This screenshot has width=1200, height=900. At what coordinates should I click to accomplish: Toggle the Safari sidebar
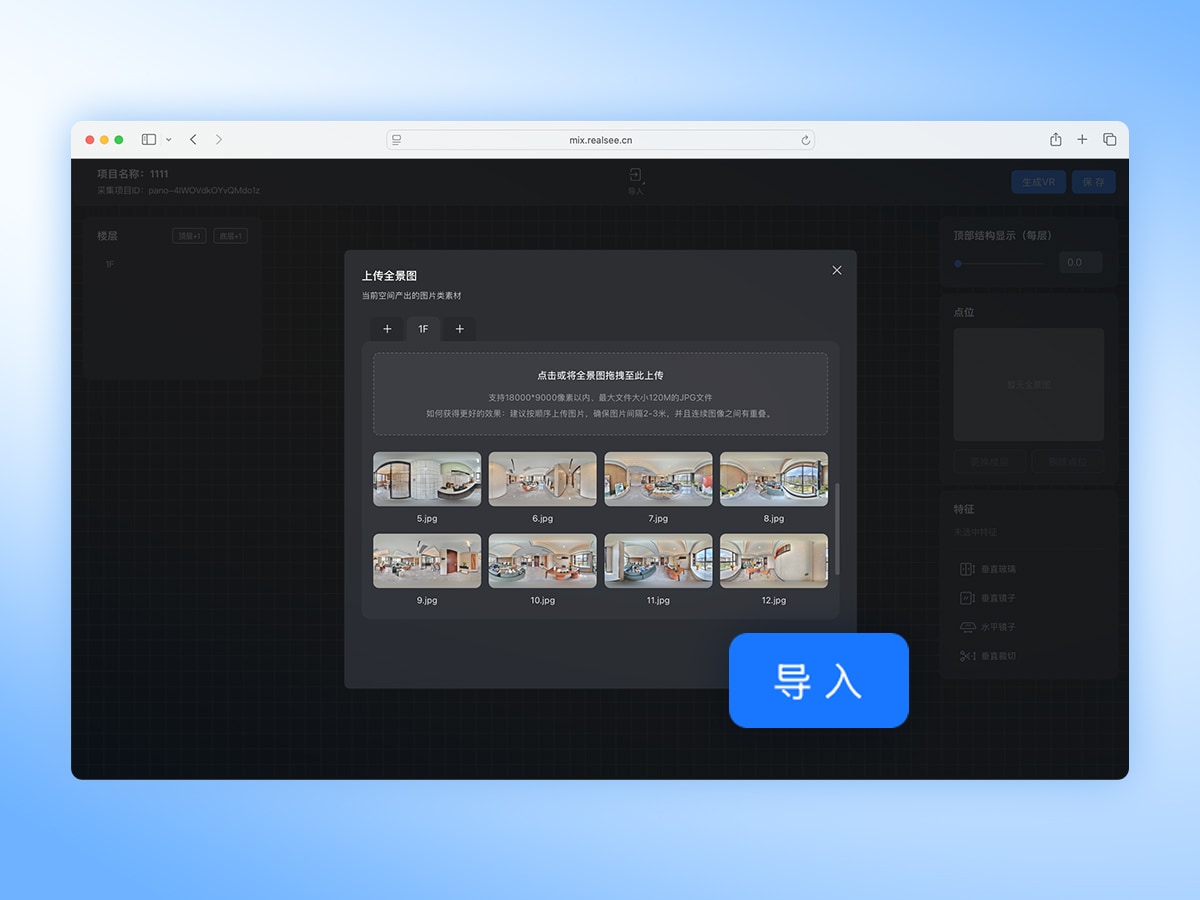(x=149, y=140)
